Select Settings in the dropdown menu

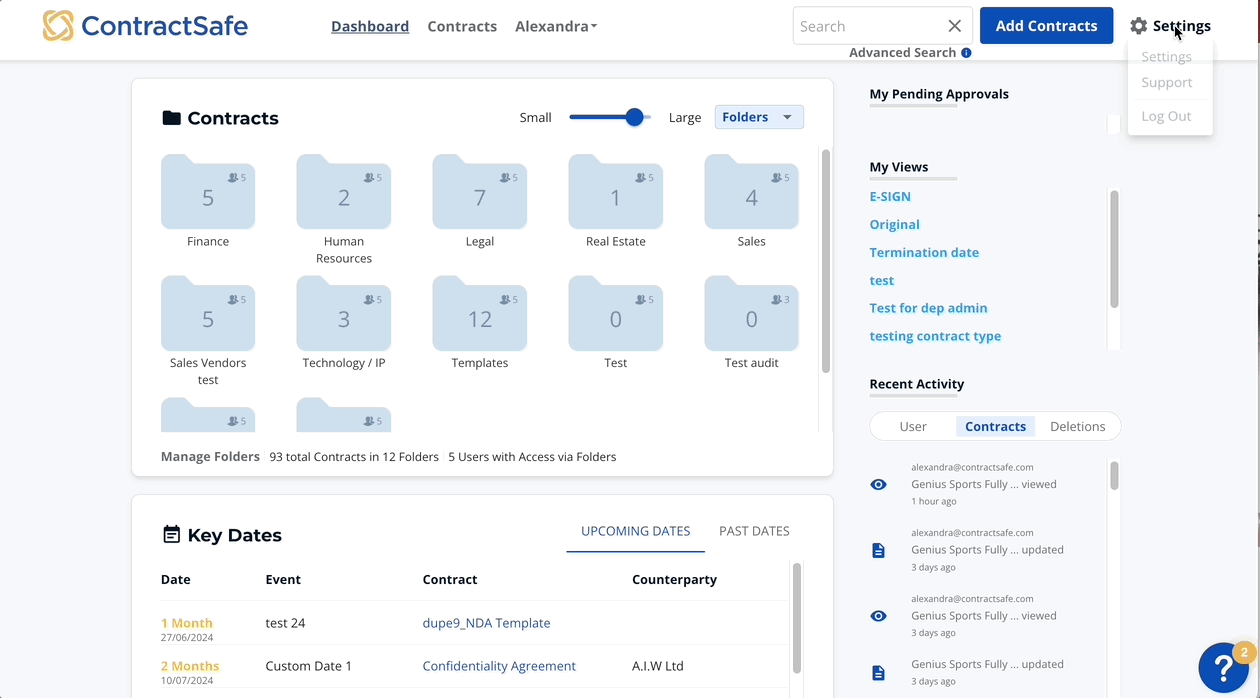tap(1166, 57)
